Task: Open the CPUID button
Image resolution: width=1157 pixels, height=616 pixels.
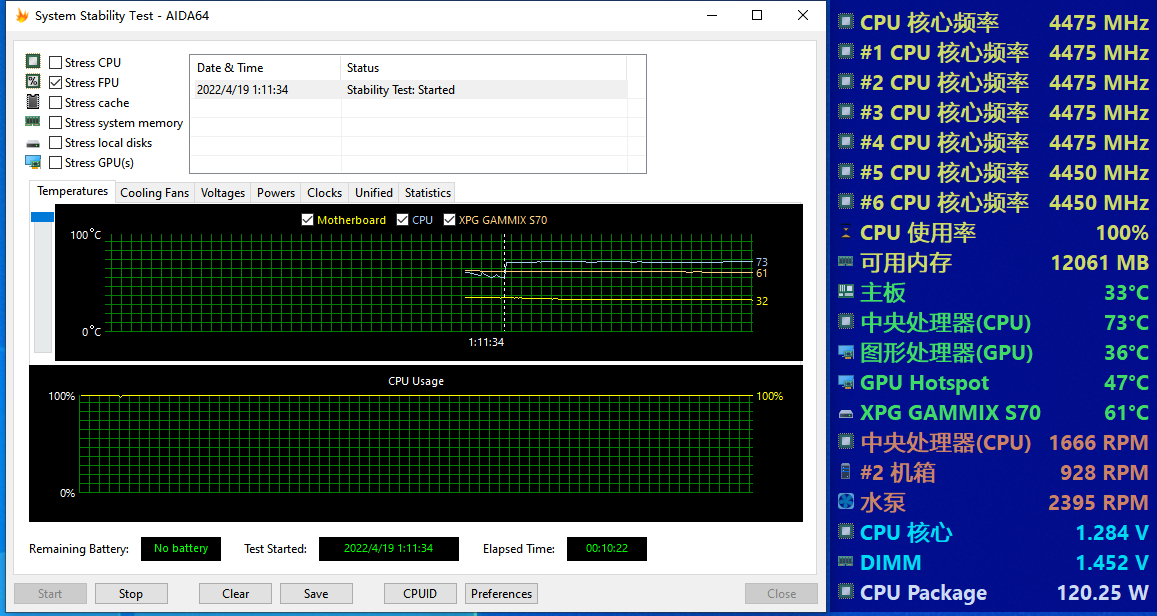Action: click(x=420, y=594)
